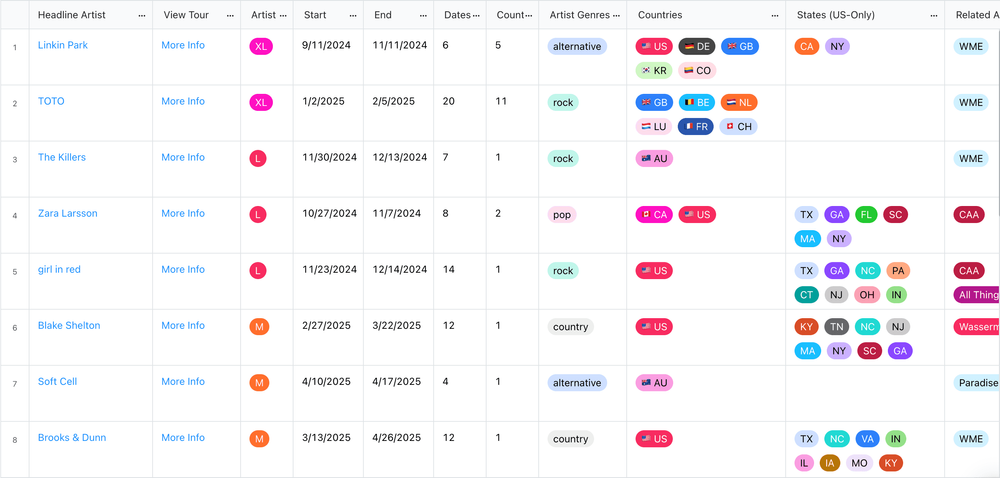This screenshot has height=478, width=1000.
Task: Open The Killers artist link
Action: point(62,157)
